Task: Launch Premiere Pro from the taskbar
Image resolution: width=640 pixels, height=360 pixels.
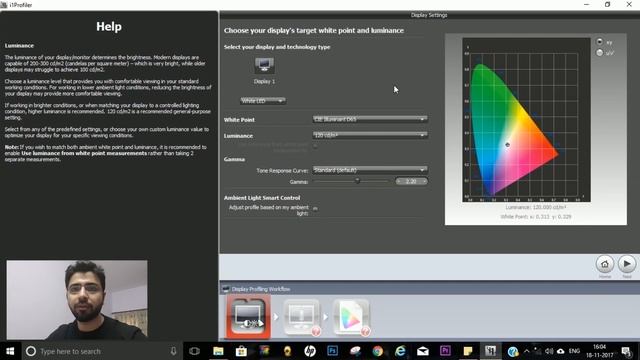Action: coord(445,351)
